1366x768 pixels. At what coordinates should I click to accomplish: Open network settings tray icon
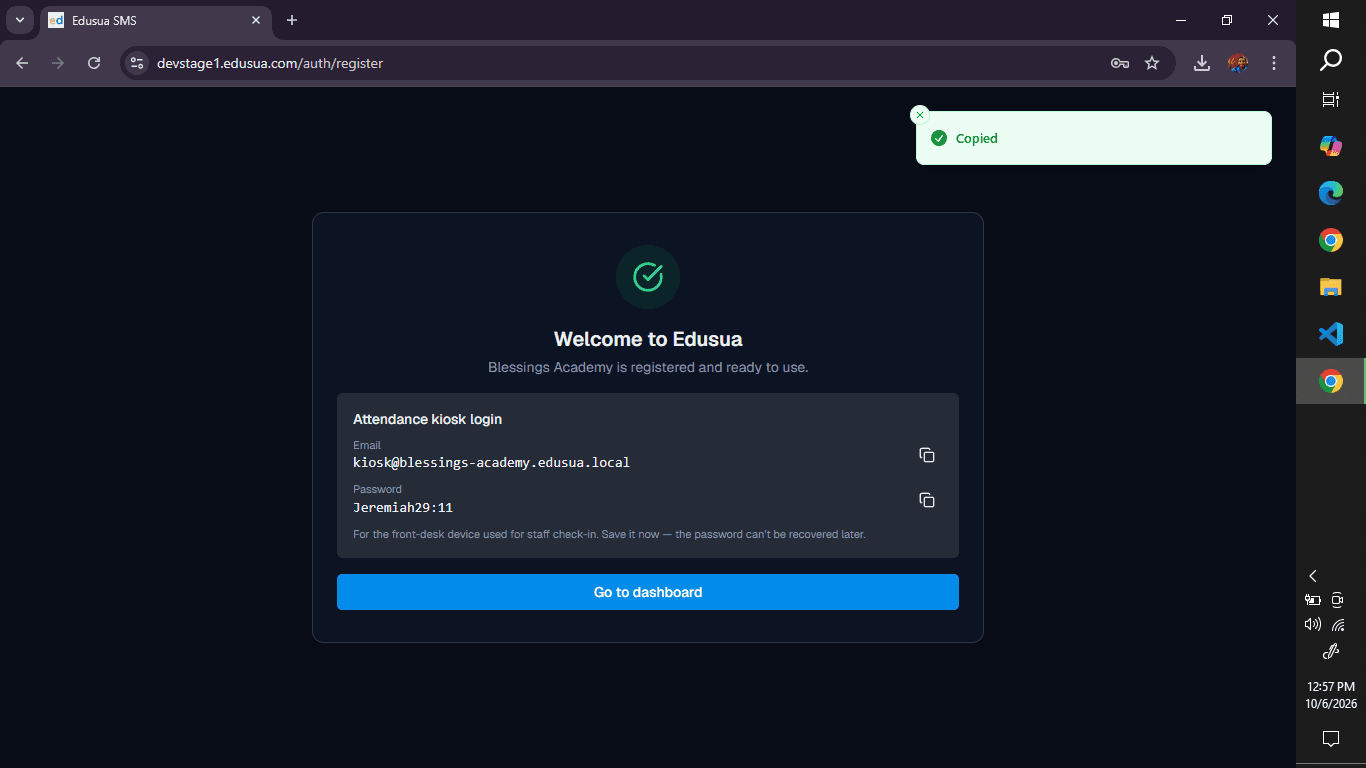point(1338,625)
